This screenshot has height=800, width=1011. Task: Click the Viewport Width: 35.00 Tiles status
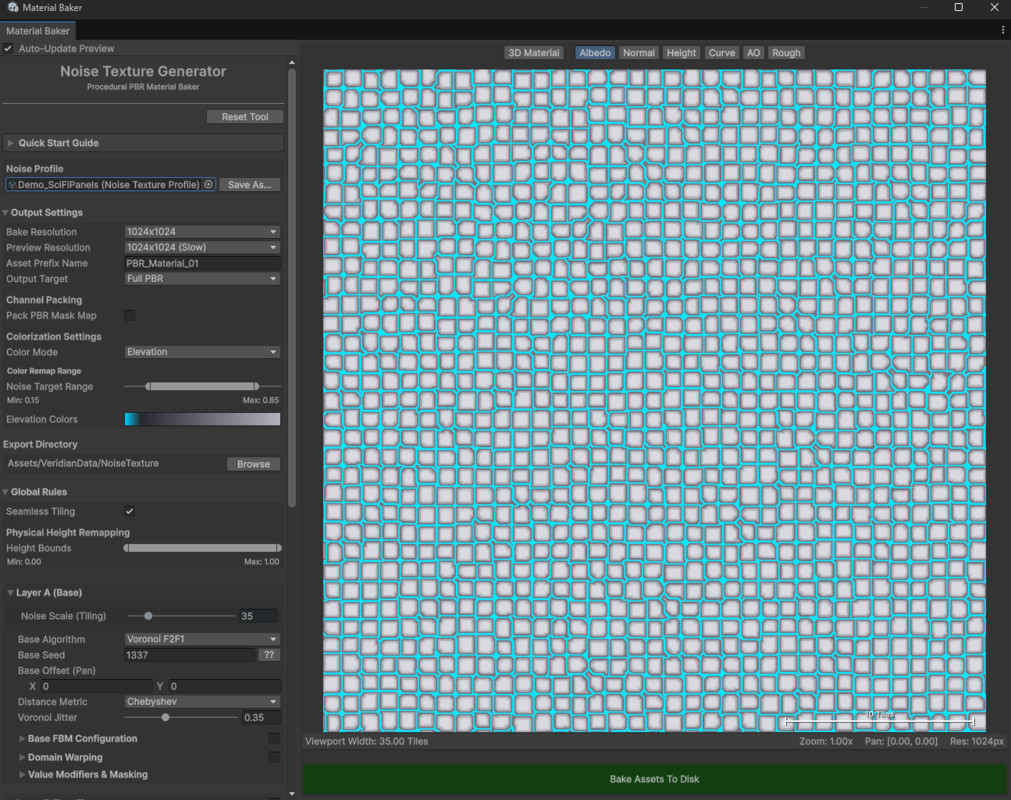[366, 741]
